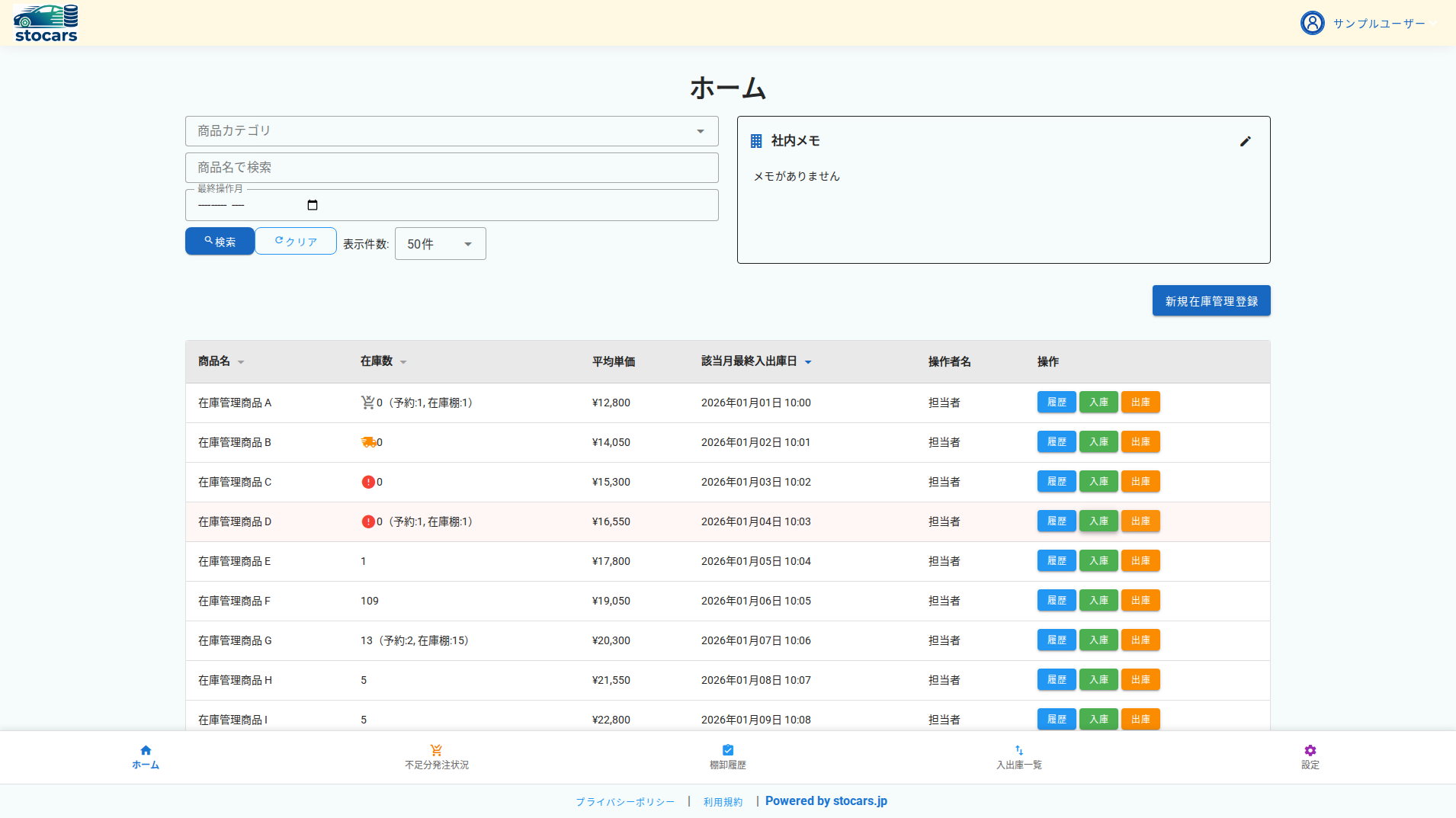Open 履歴 for 在庫管理商品 A
The height and width of the screenshot is (818, 1456).
(1057, 403)
